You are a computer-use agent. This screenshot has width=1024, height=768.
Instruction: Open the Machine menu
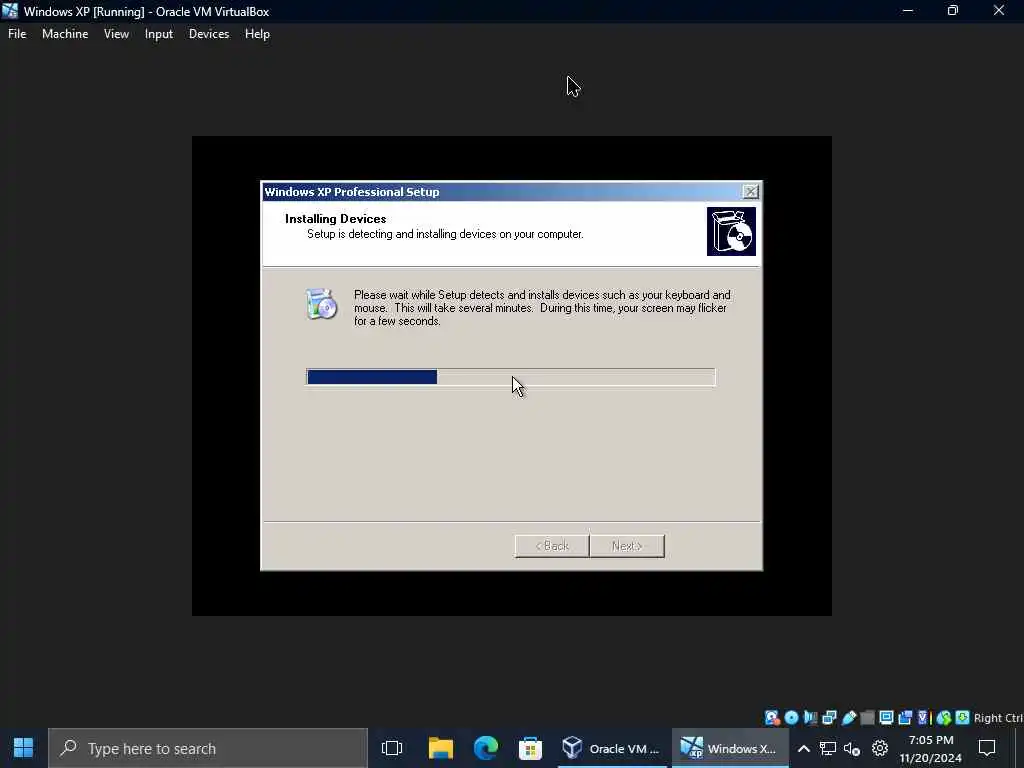pyautogui.click(x=65, y=34)
